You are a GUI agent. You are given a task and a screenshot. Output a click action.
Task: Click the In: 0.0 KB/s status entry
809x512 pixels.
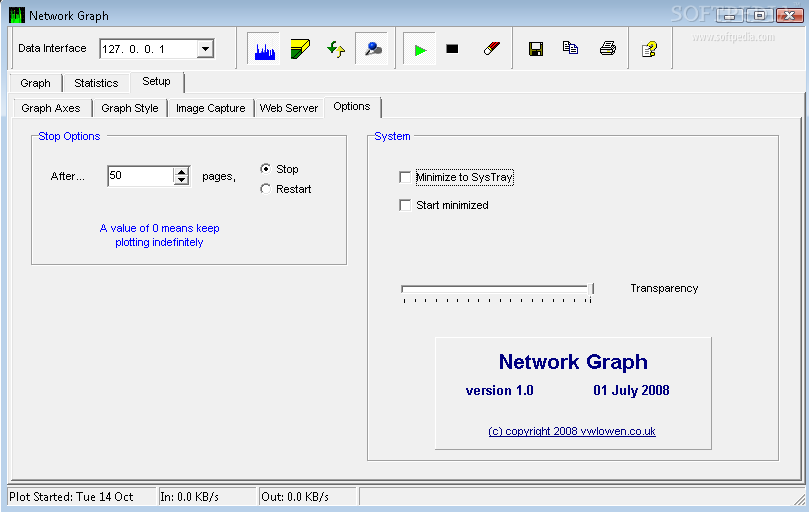pyautogui.click(x=207, y=497)
